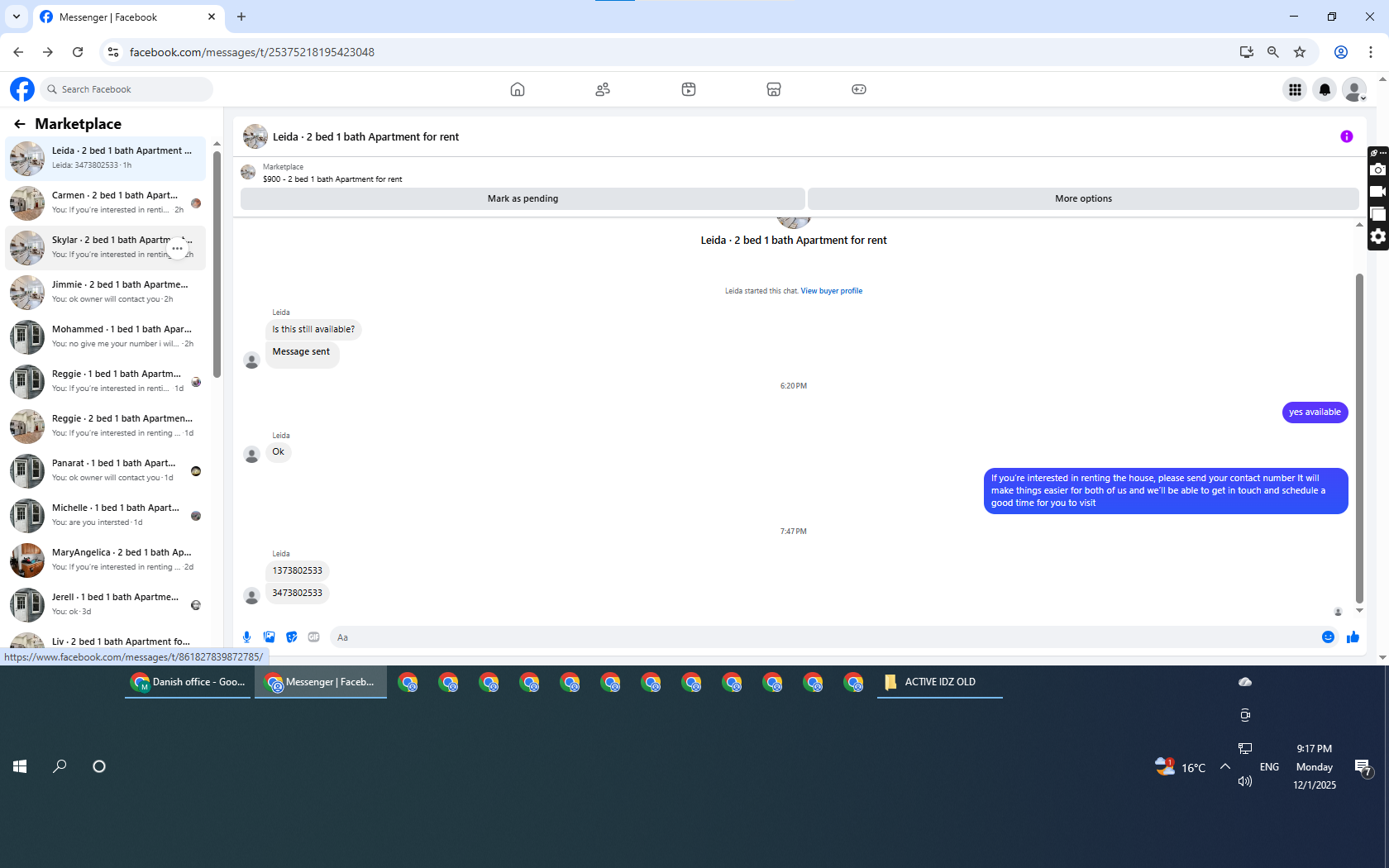Click the install app icon in address bar

(x=1247, y=52)
